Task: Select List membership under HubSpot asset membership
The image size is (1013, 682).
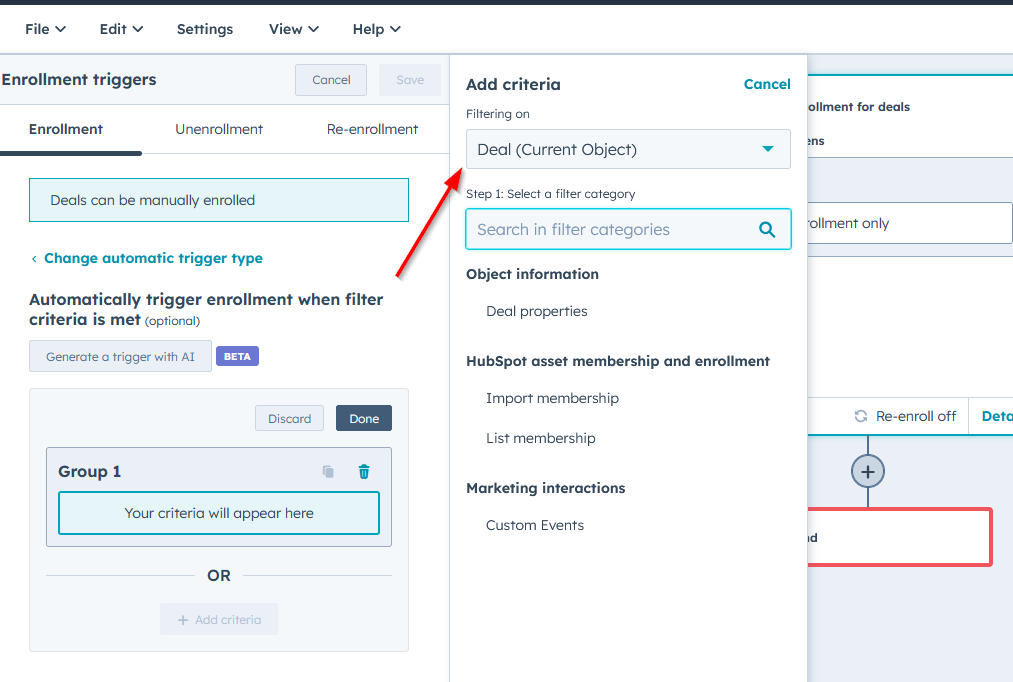Action: pos(541,438)
